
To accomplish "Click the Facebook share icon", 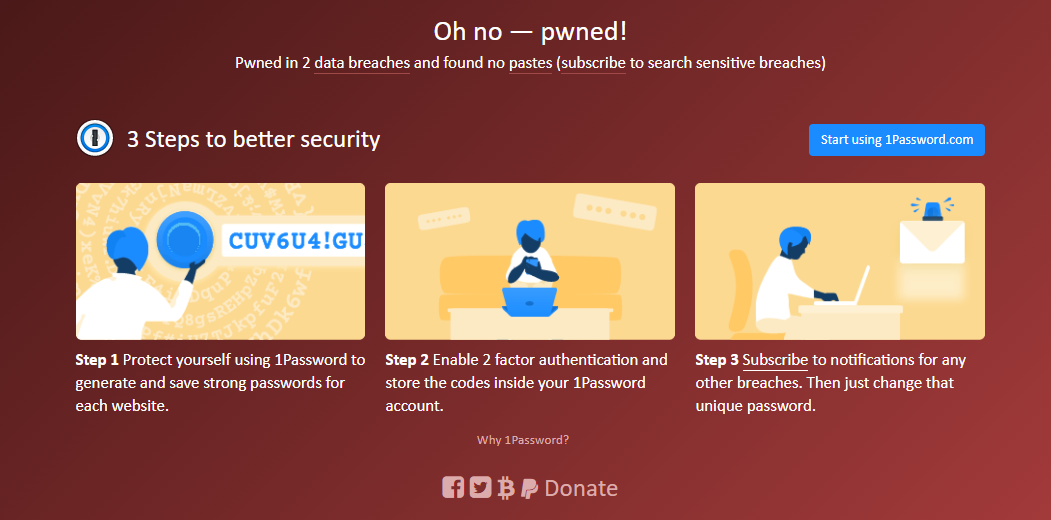I will point(453,488).
